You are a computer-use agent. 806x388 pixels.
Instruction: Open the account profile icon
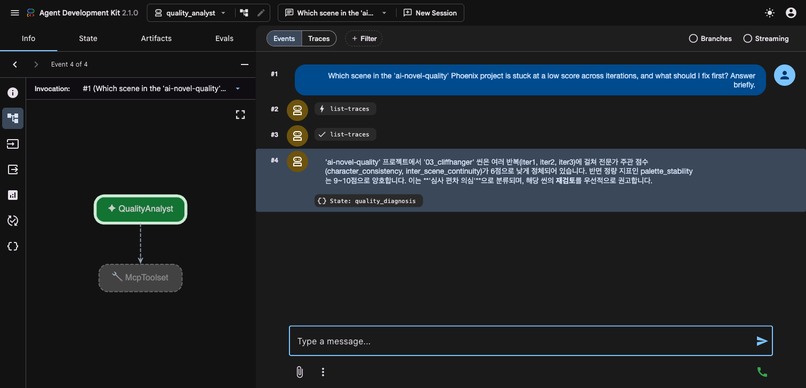(791, 13)
